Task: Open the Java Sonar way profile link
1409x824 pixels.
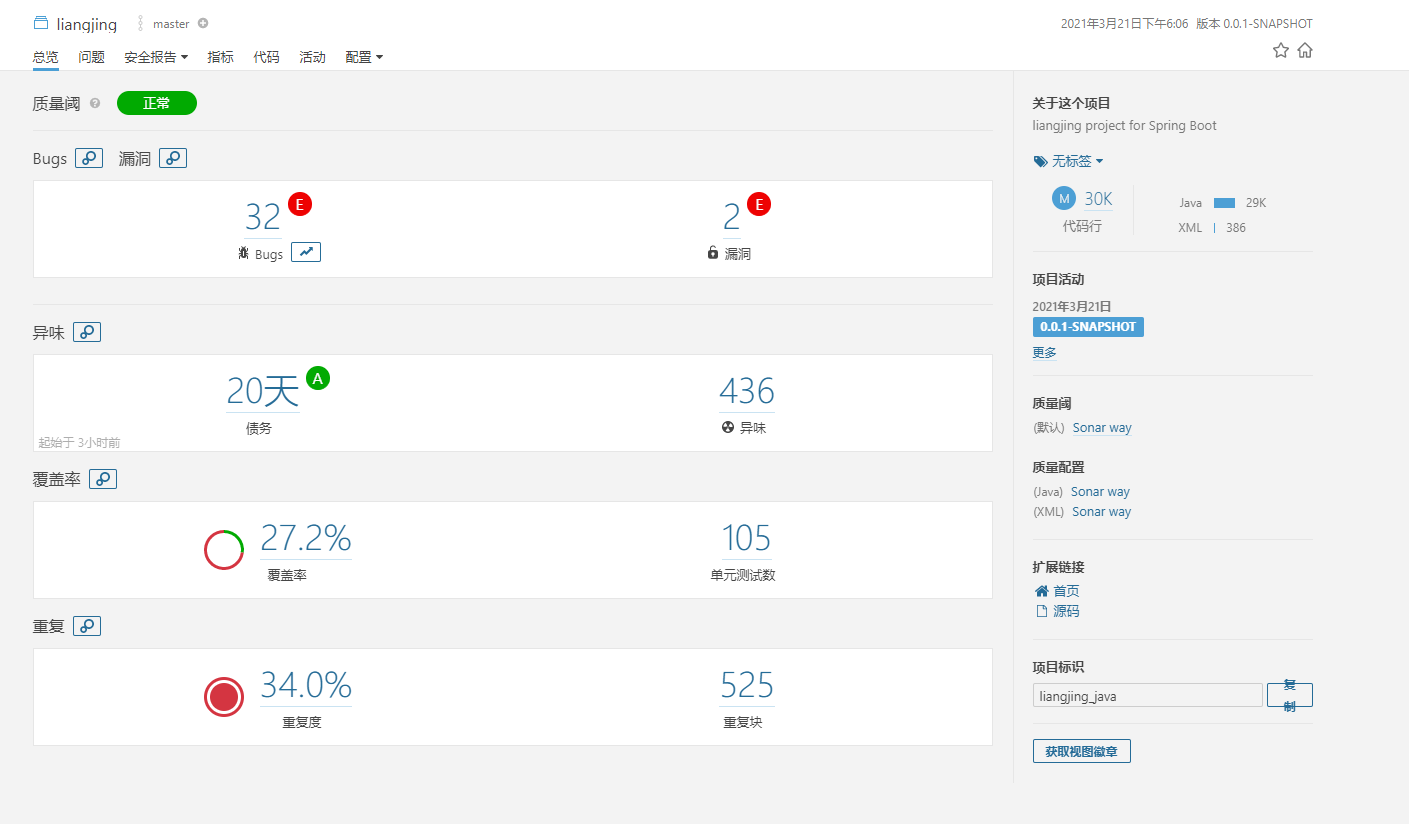Action: pyautogui.click(x=1100, y=492)
